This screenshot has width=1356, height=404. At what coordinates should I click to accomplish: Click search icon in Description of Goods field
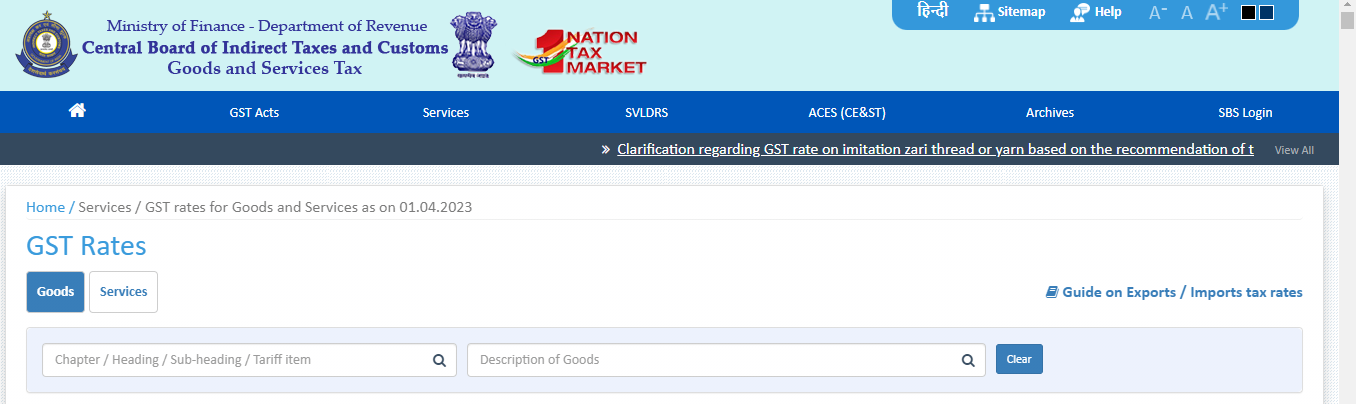[967, 360]
